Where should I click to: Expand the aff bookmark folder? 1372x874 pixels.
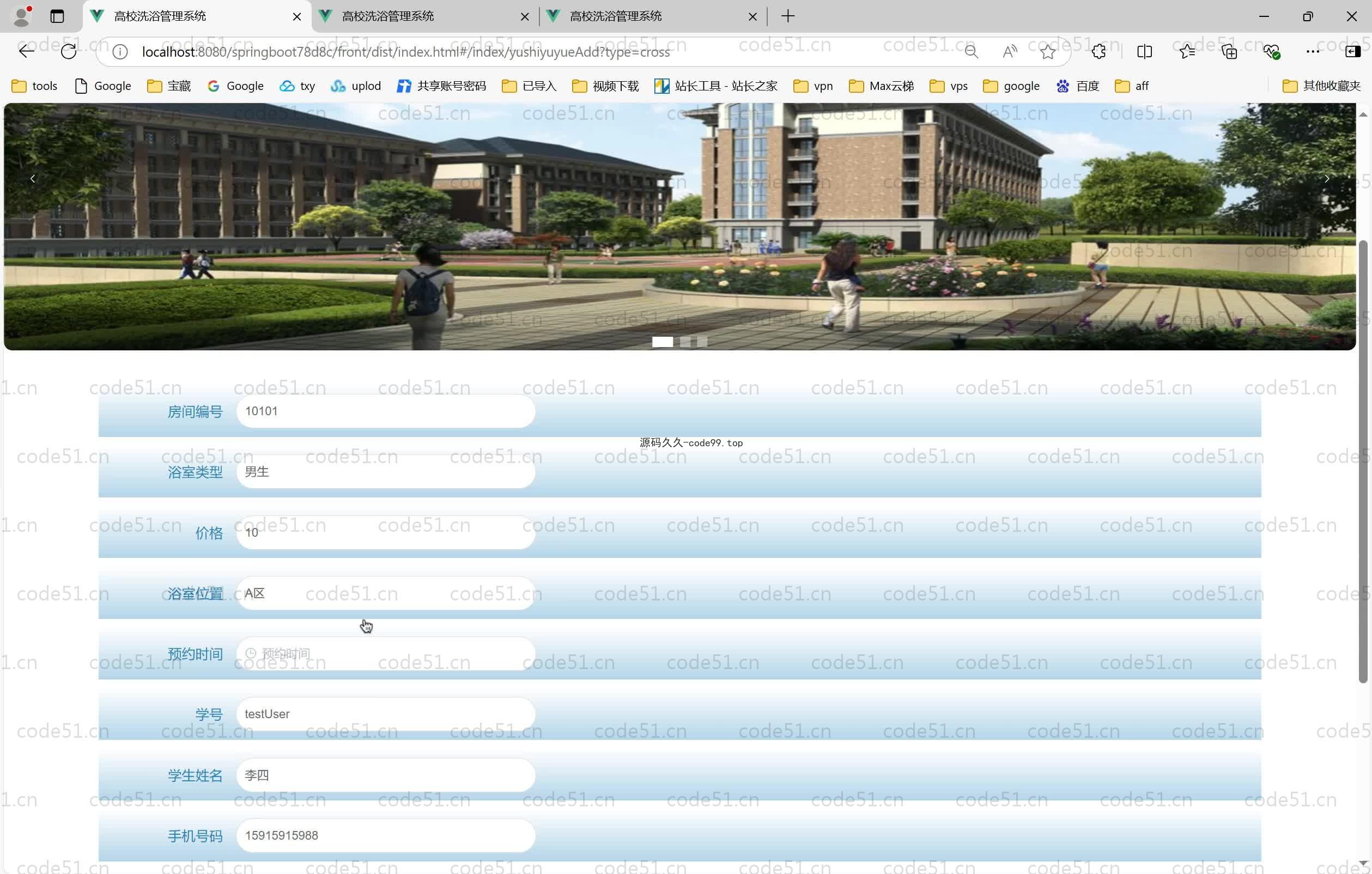click(1132, 86)
